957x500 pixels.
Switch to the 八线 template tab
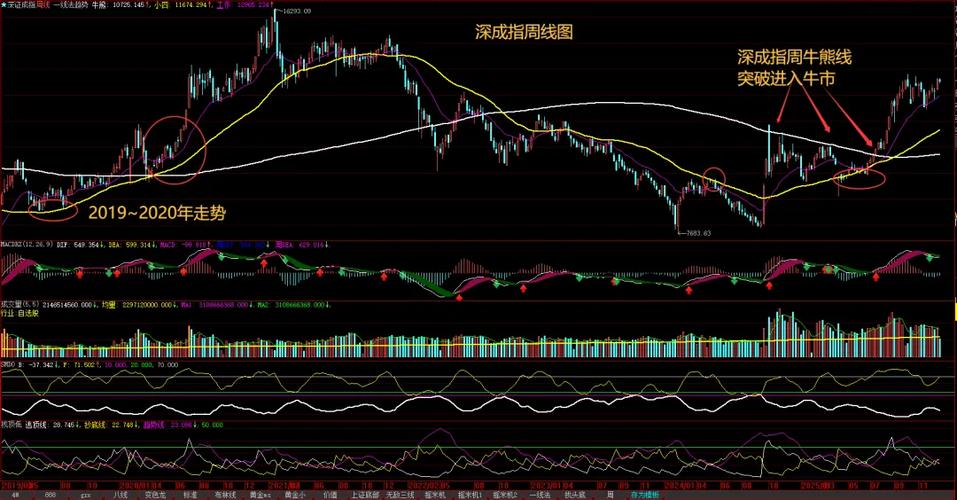click(120, 495)
